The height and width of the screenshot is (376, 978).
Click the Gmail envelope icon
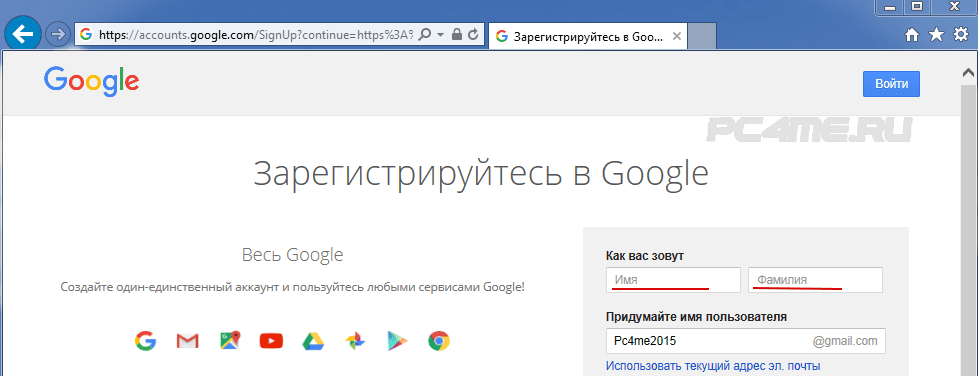click(x=187, y=341)
